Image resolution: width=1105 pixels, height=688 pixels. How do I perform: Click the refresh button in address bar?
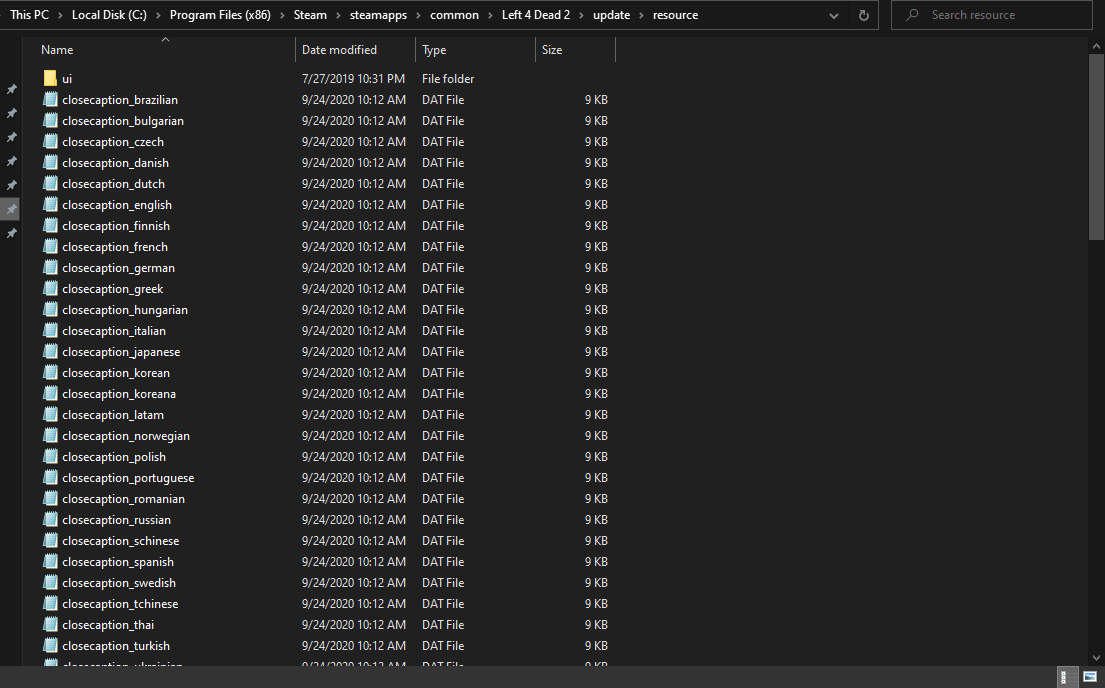point(863,15)
